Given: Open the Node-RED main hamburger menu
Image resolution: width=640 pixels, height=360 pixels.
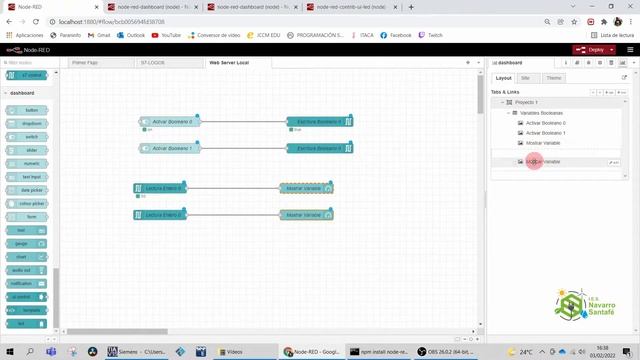Looking at the screenshot, I should coord(630,50).
